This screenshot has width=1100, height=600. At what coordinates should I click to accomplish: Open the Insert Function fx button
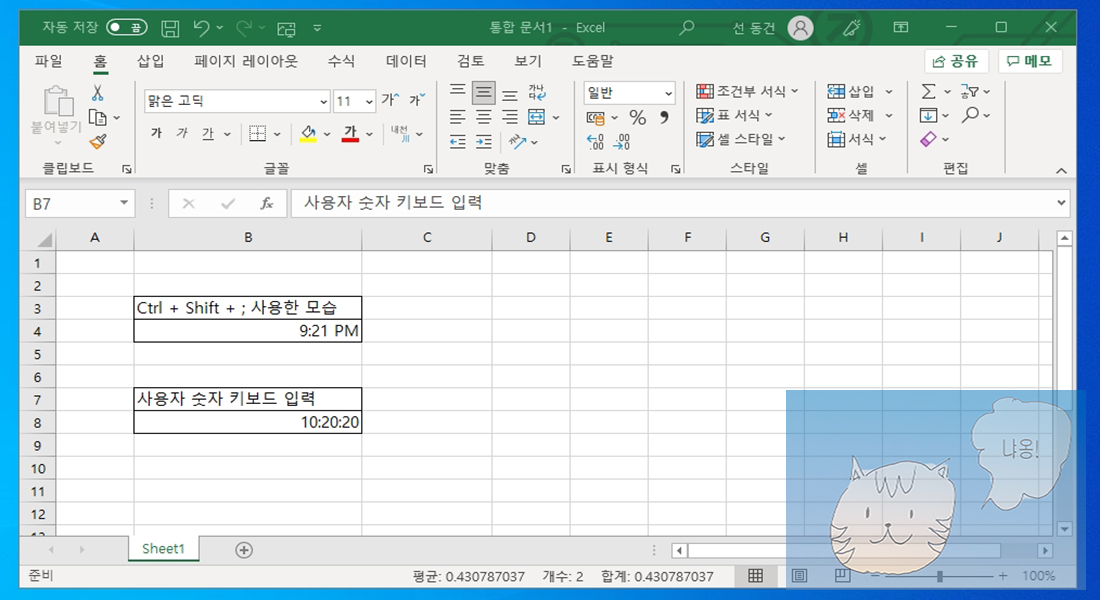pos(267,204)
